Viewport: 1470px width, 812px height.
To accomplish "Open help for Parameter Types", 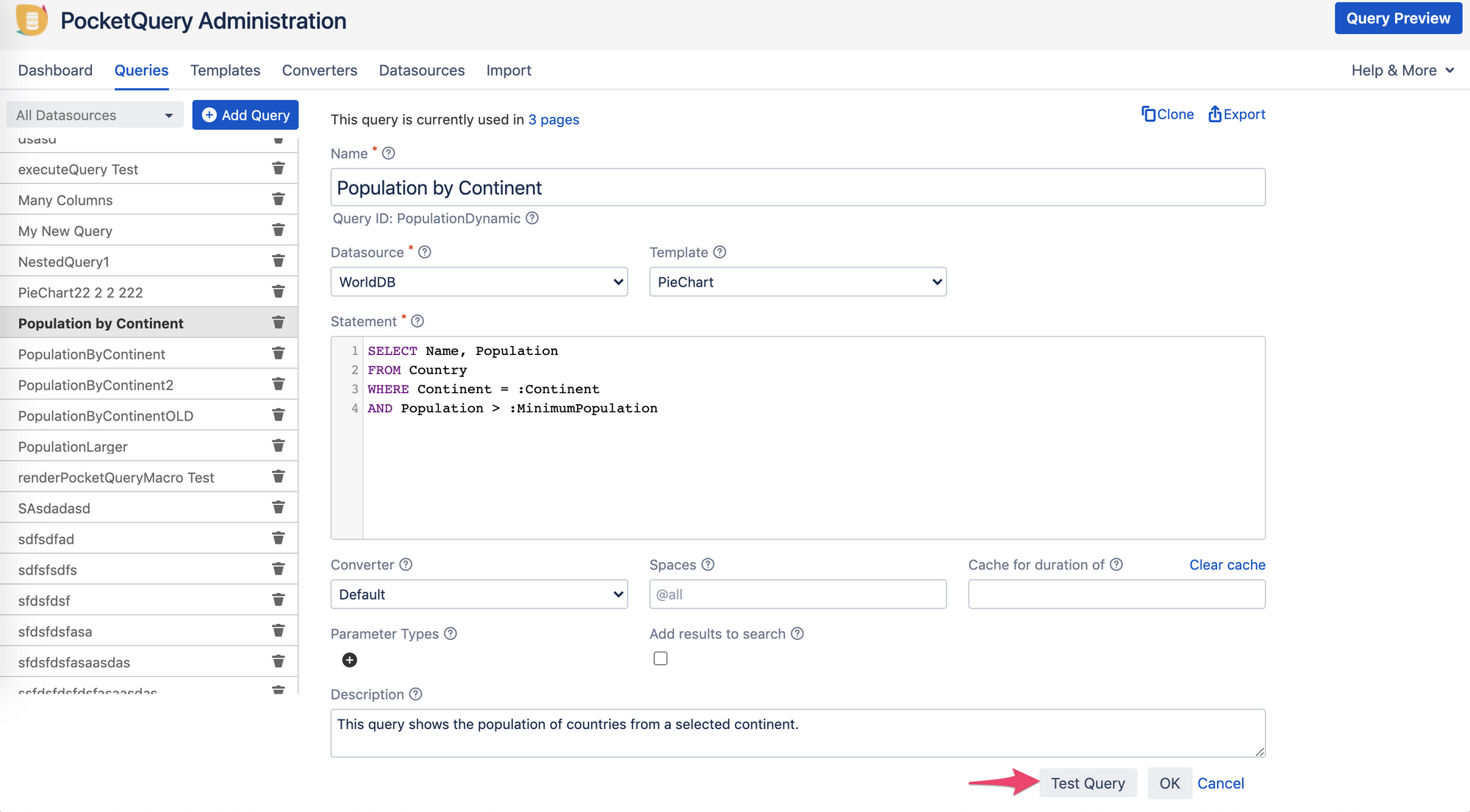I will pyautogui.click(x=451, y=633).
